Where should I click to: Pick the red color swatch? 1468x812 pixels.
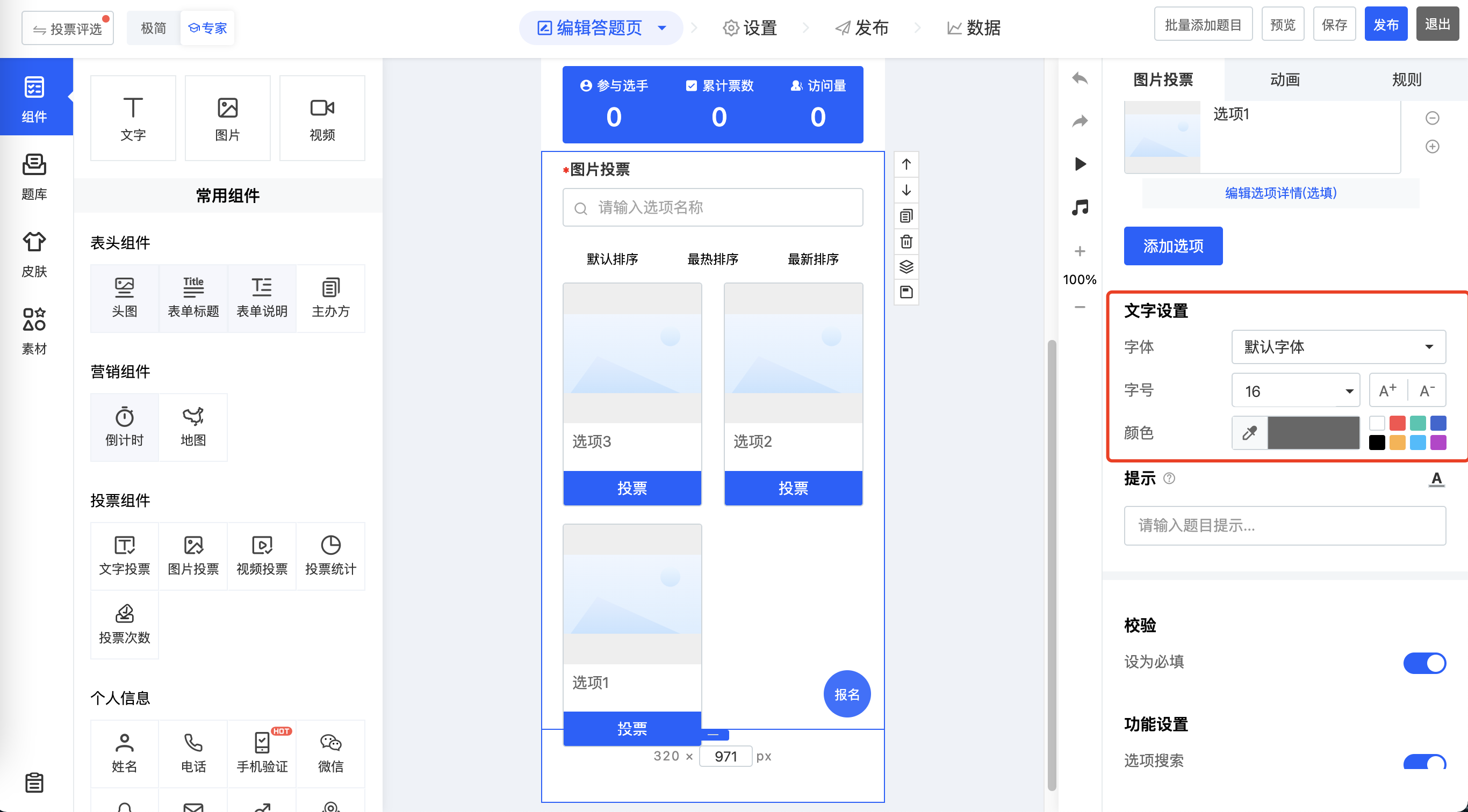click(x=1397, y=423)
